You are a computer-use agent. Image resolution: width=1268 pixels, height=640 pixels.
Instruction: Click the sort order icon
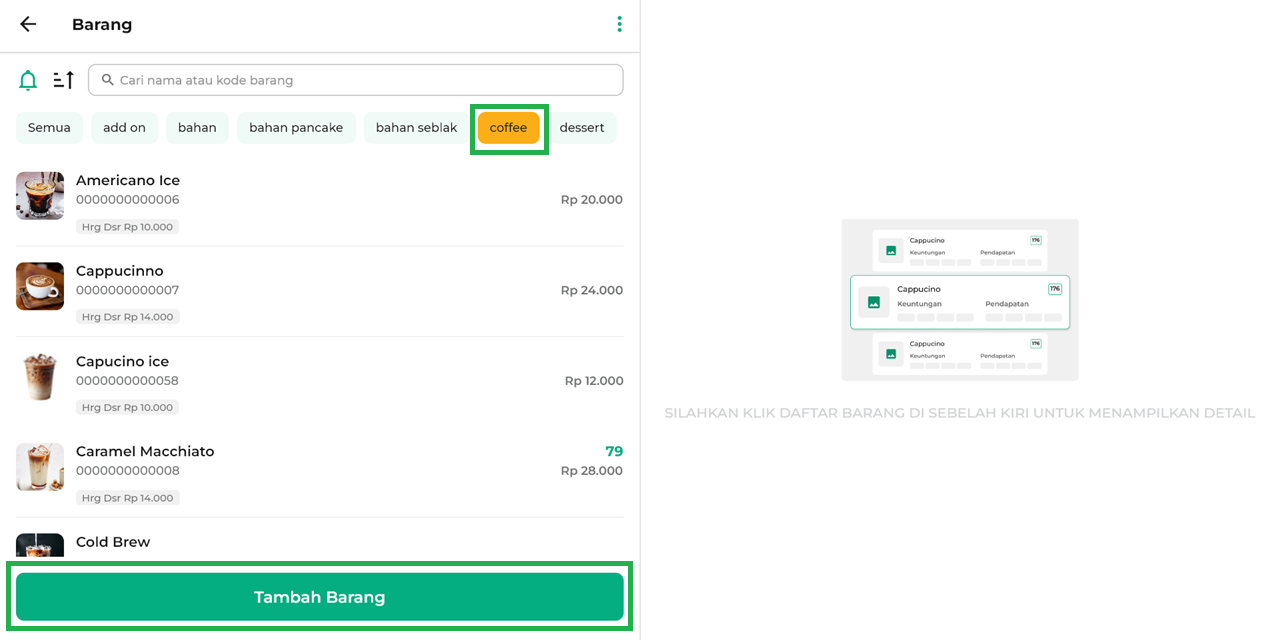point(64,80)
